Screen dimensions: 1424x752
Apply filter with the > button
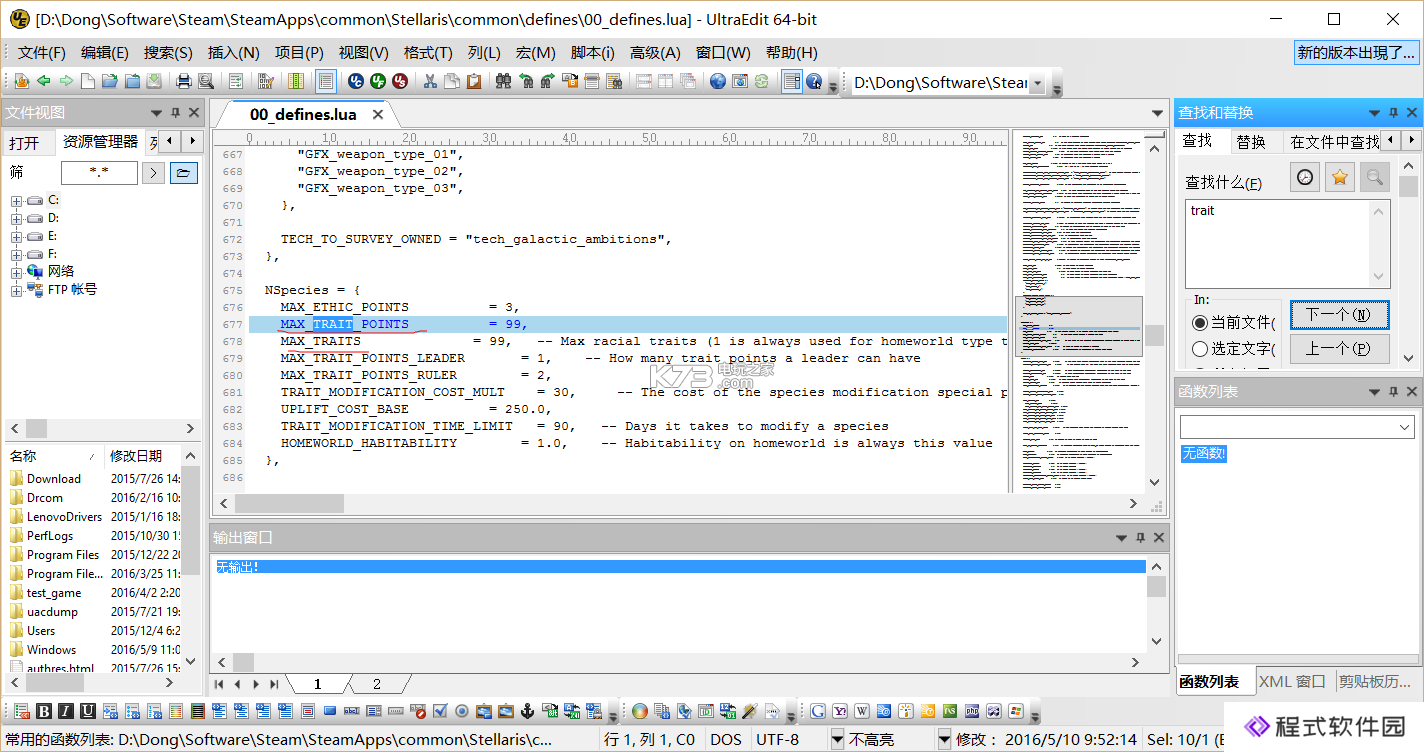153,173
